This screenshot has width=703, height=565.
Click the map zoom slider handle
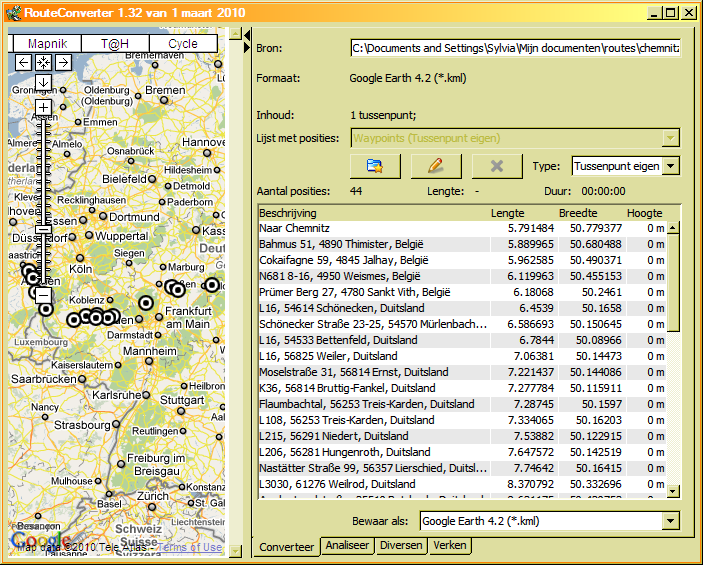coord(43,229)
